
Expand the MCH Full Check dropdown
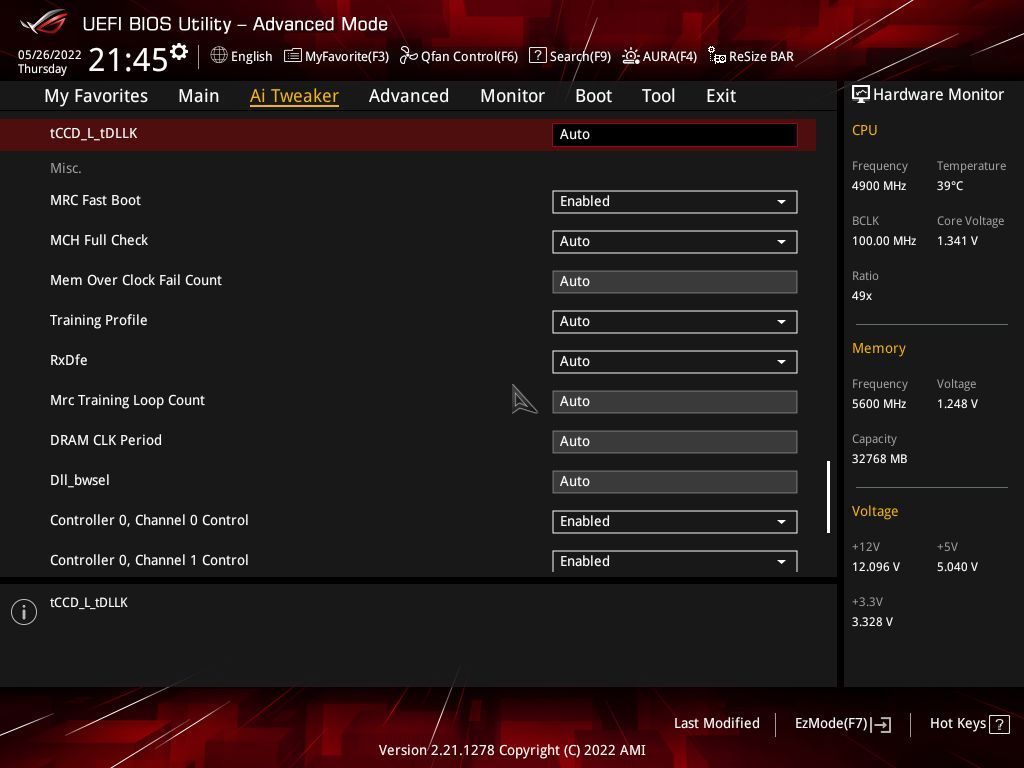pyautogui.click(x=675, y=242)
